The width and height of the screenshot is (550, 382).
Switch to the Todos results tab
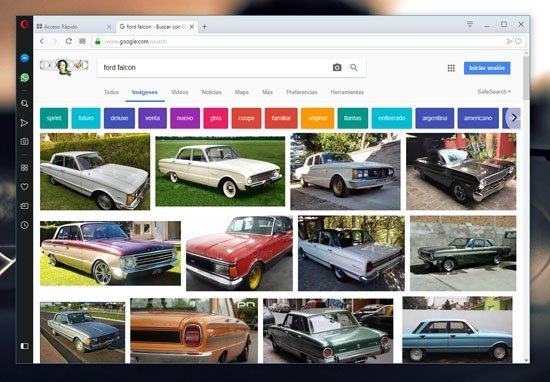point(111,92)
